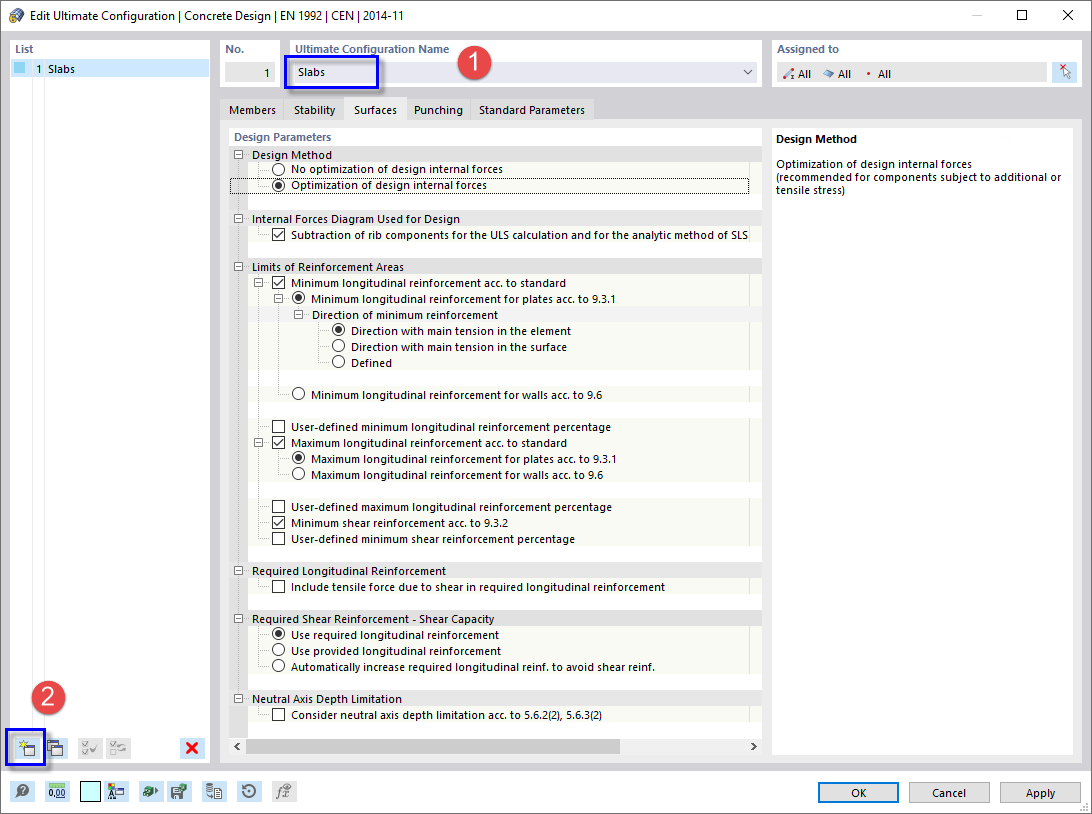1092x814 pixels.
Task: Collapse the Limits of Reinforcement Areas section
Action: [238, 266]
